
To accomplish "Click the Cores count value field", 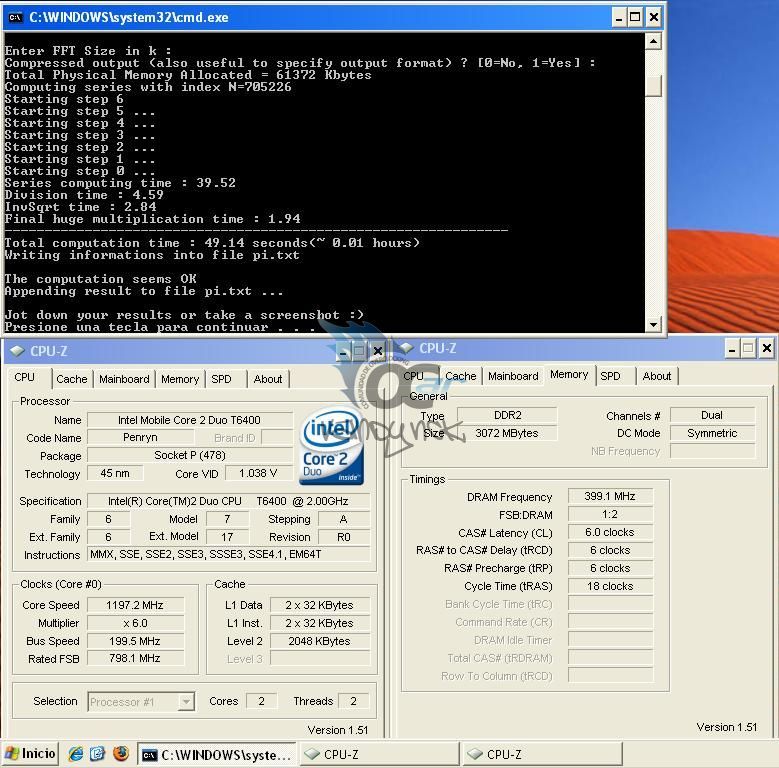I will point(261,701).
